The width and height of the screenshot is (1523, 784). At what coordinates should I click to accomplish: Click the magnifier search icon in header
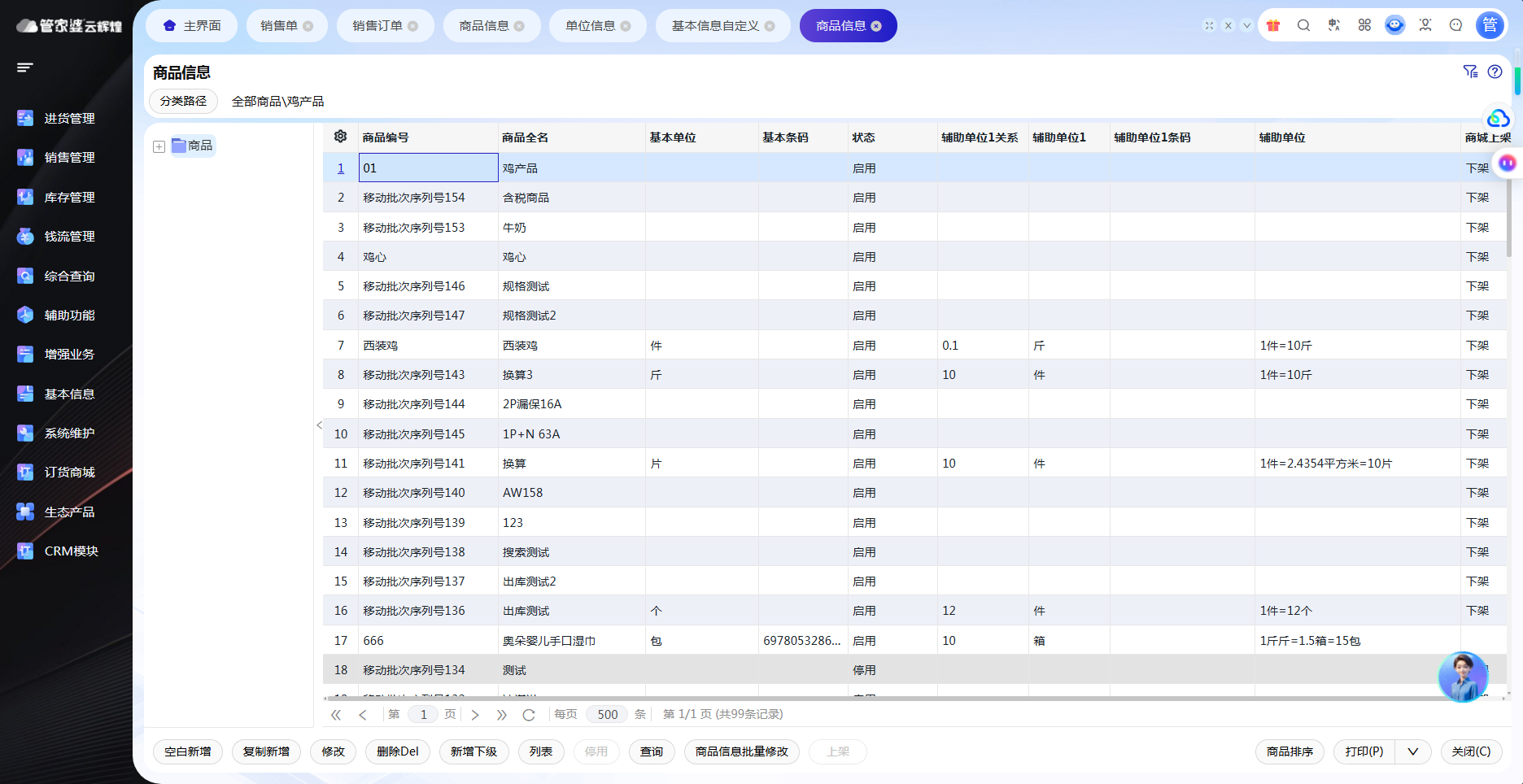pos(1303,25)
